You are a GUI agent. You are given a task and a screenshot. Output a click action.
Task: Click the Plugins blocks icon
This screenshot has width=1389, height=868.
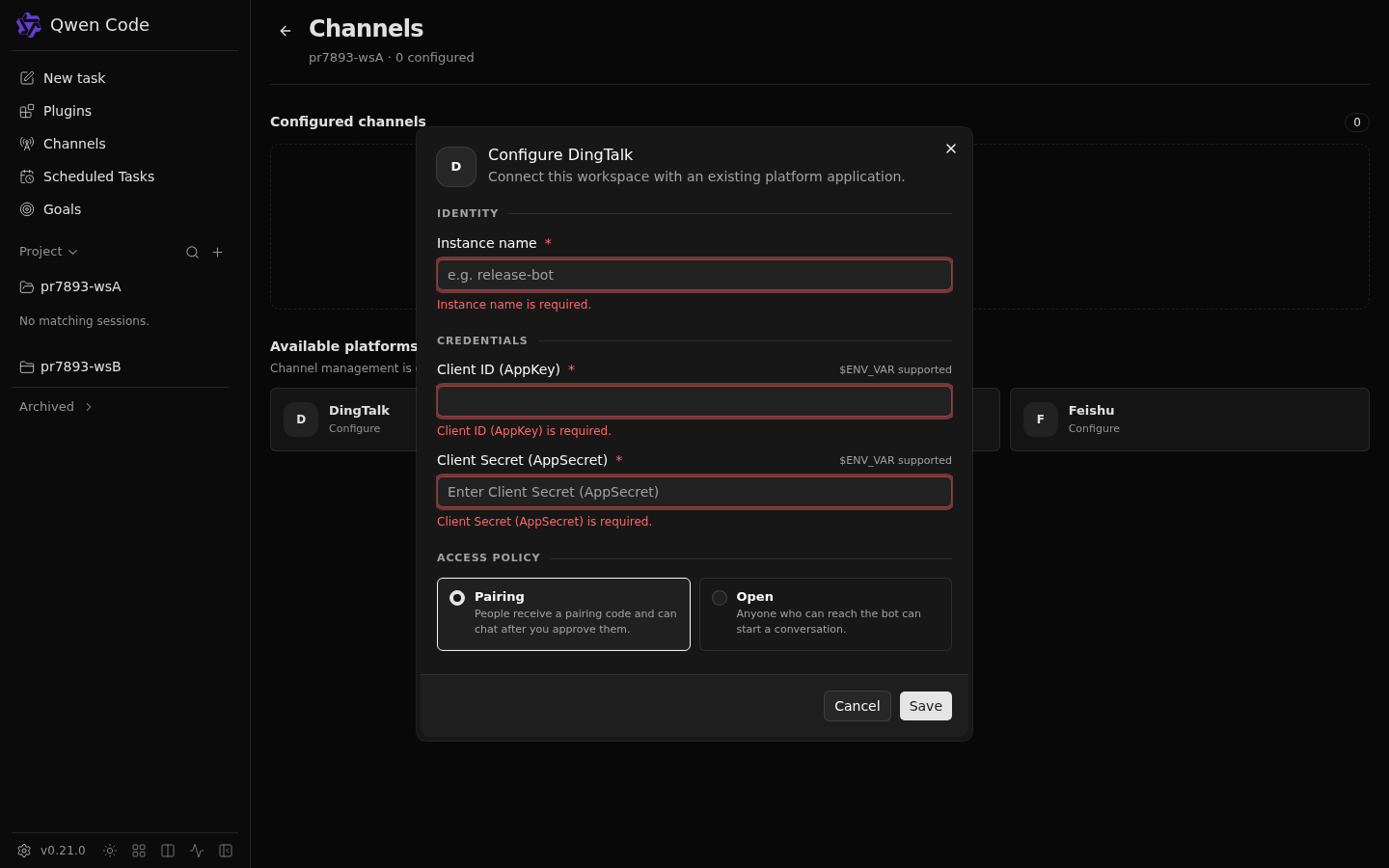click(27, 111)
